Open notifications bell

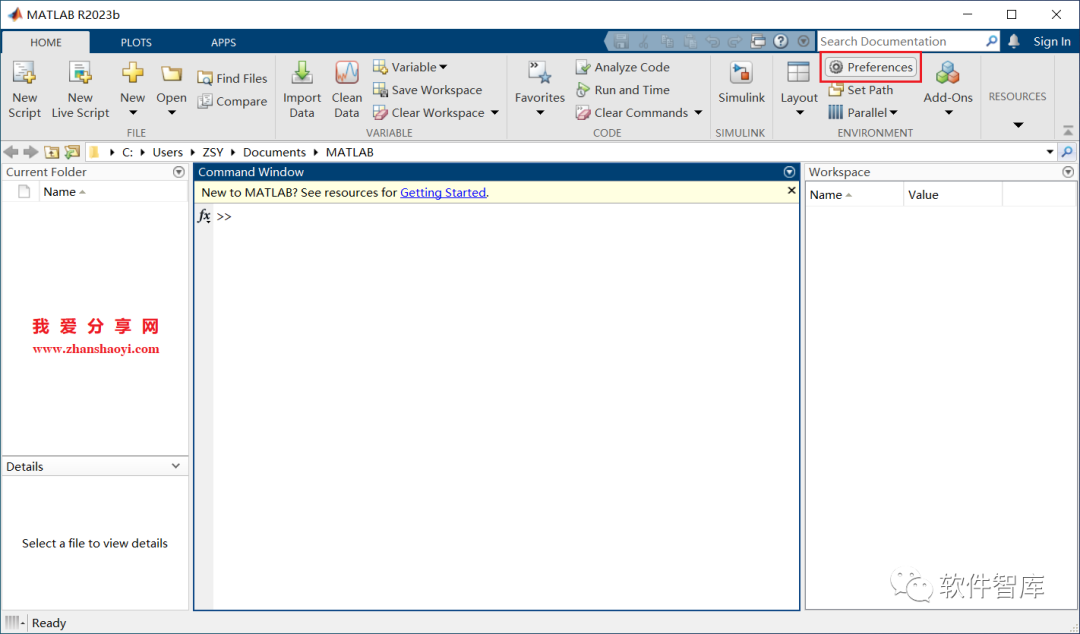[1014, 41]
